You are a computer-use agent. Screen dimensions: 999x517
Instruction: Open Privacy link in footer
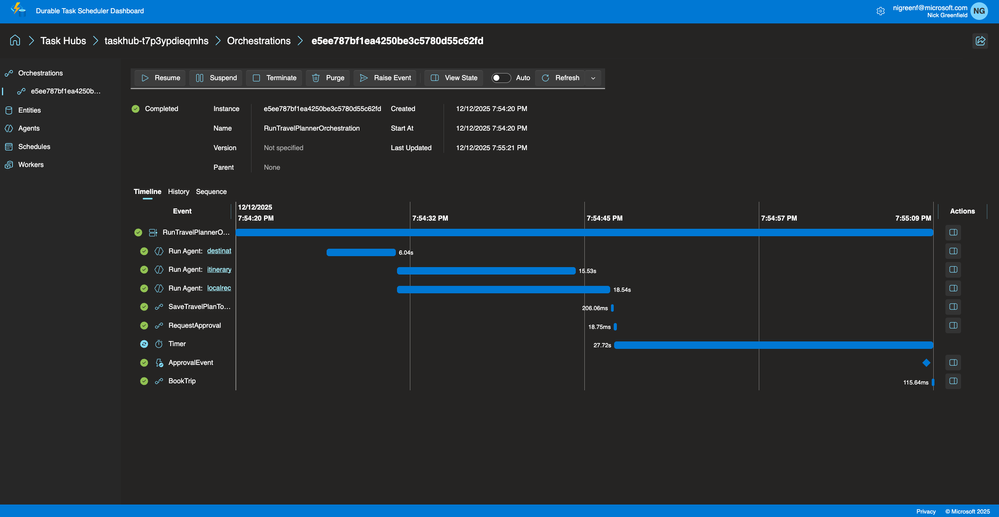click(x=926, y=511)
